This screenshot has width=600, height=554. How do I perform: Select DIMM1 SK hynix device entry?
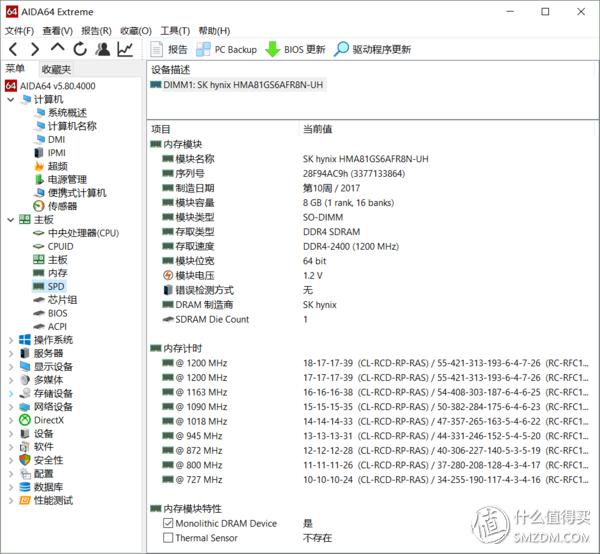pos(237,85)
